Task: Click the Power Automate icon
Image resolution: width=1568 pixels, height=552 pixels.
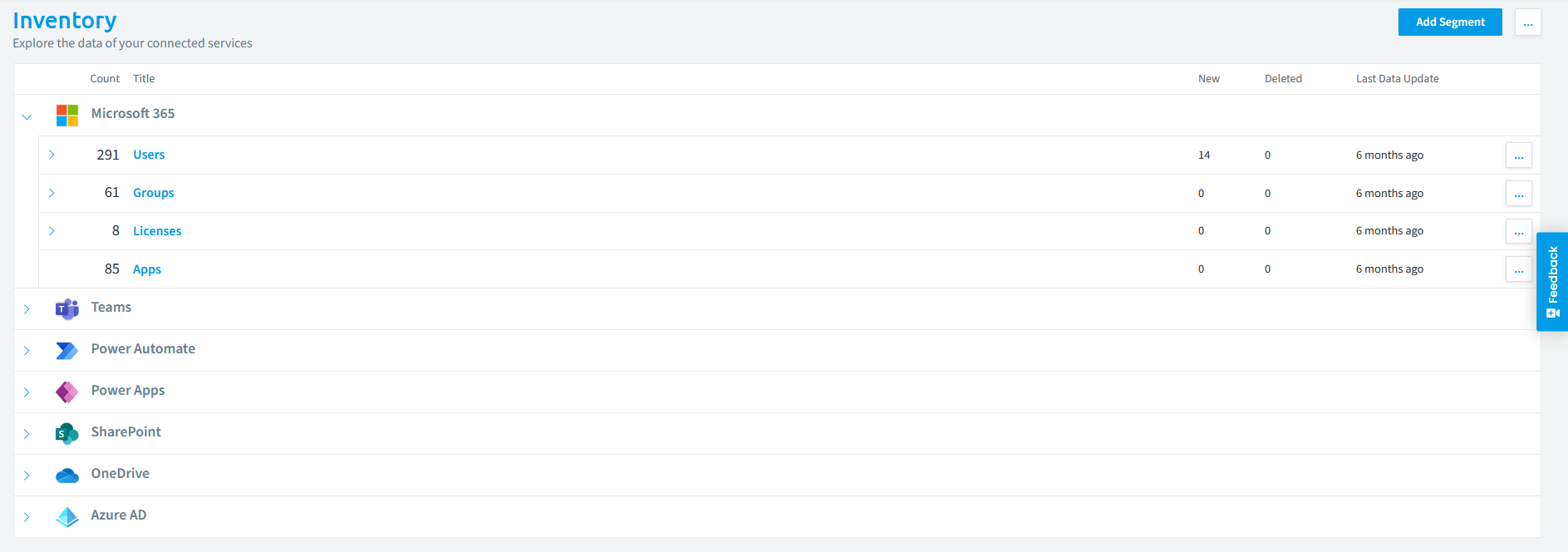Action: (x=67, y=351)
